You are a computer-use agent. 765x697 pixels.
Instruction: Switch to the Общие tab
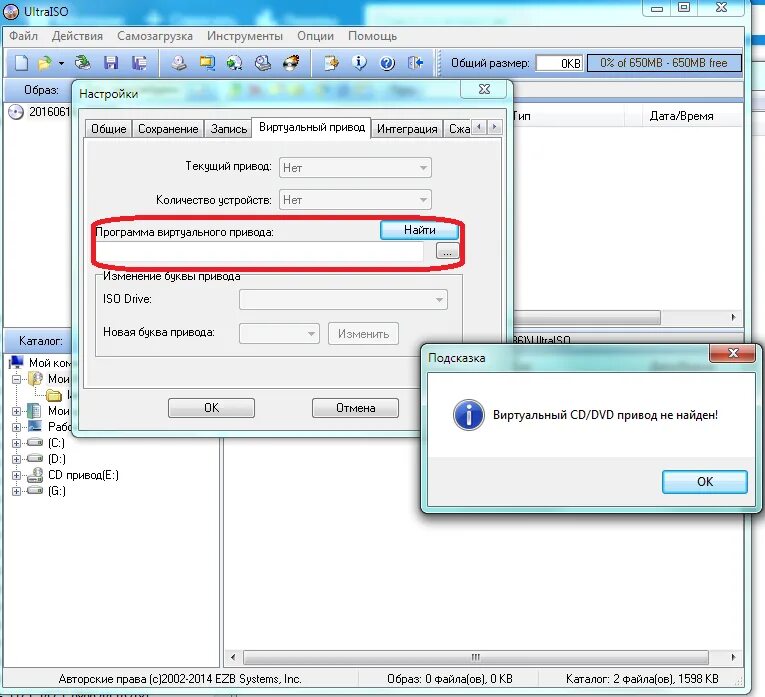[x=108, y=129]
